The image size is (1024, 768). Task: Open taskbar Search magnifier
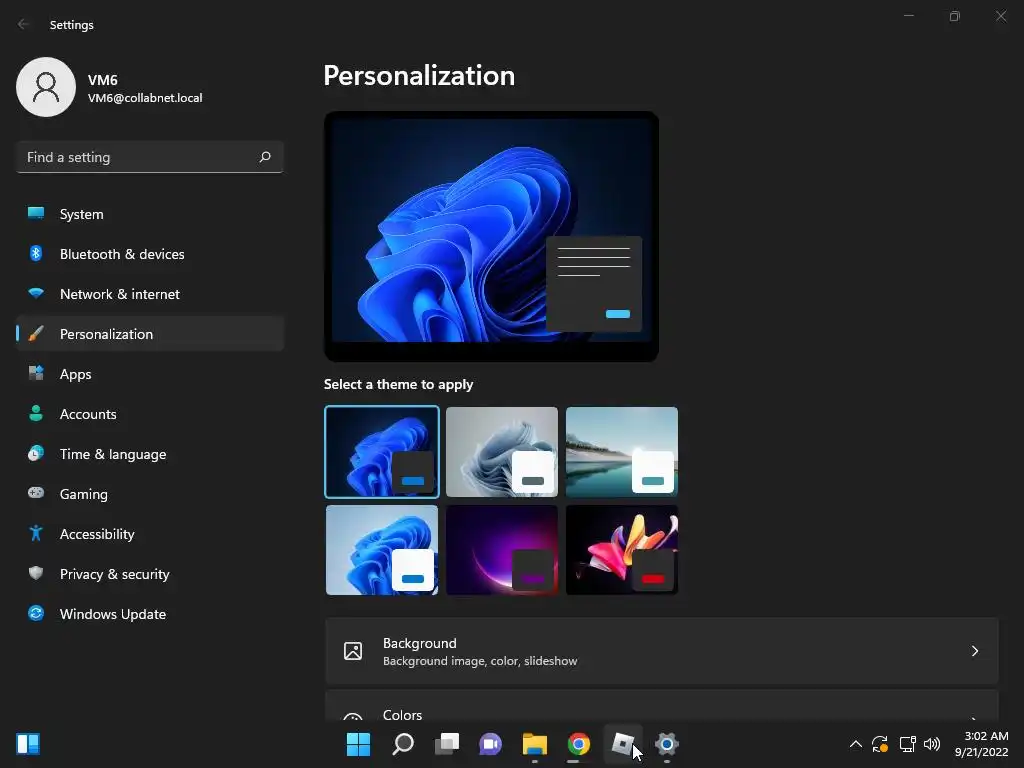[402, 744]
